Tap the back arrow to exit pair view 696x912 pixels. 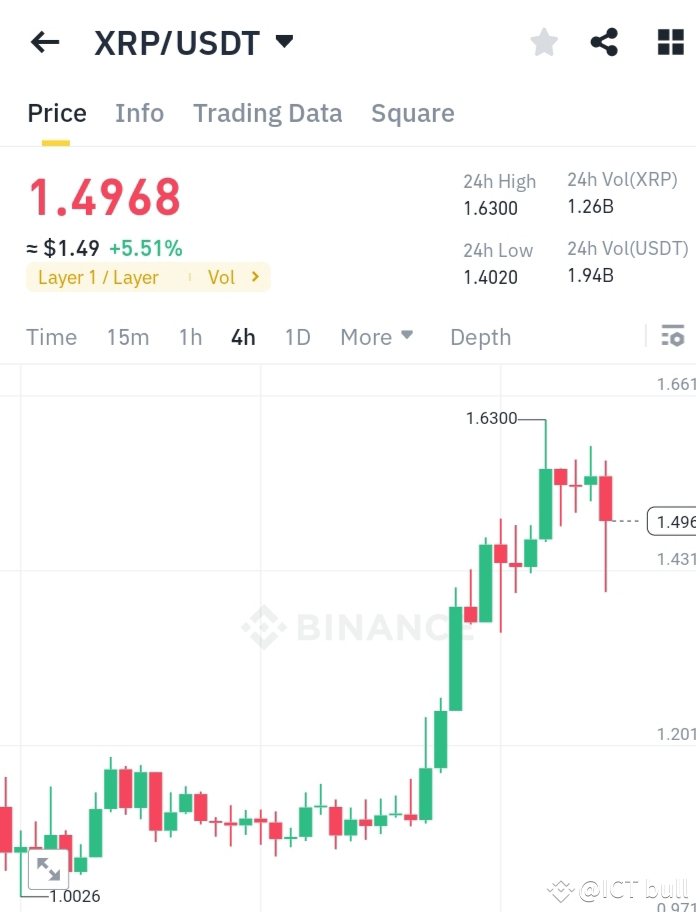(x=44, y=42)
